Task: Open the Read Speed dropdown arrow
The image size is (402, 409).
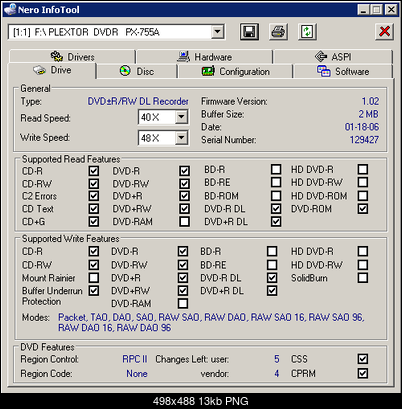Action: (181, 117)
